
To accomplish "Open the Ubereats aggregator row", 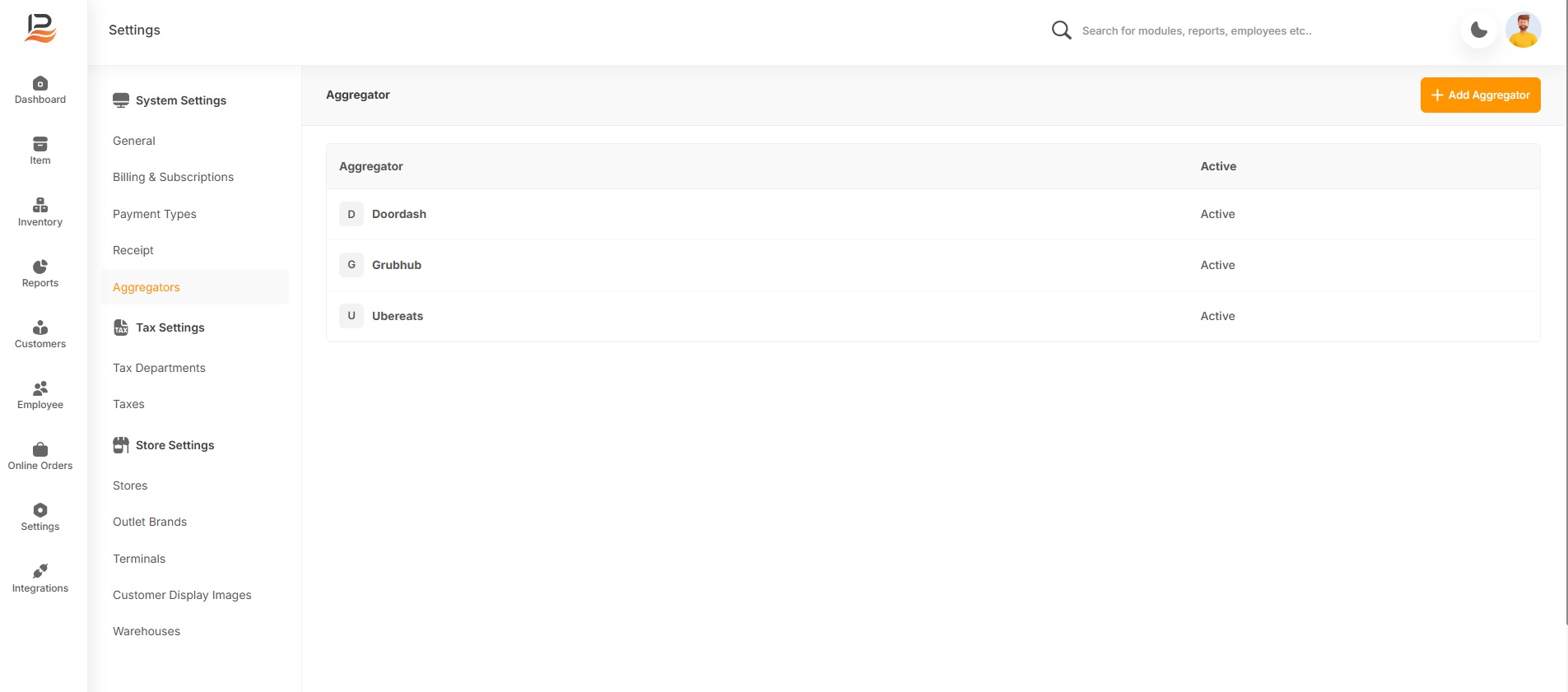I will pyautogui.click(x=398, y=316).
